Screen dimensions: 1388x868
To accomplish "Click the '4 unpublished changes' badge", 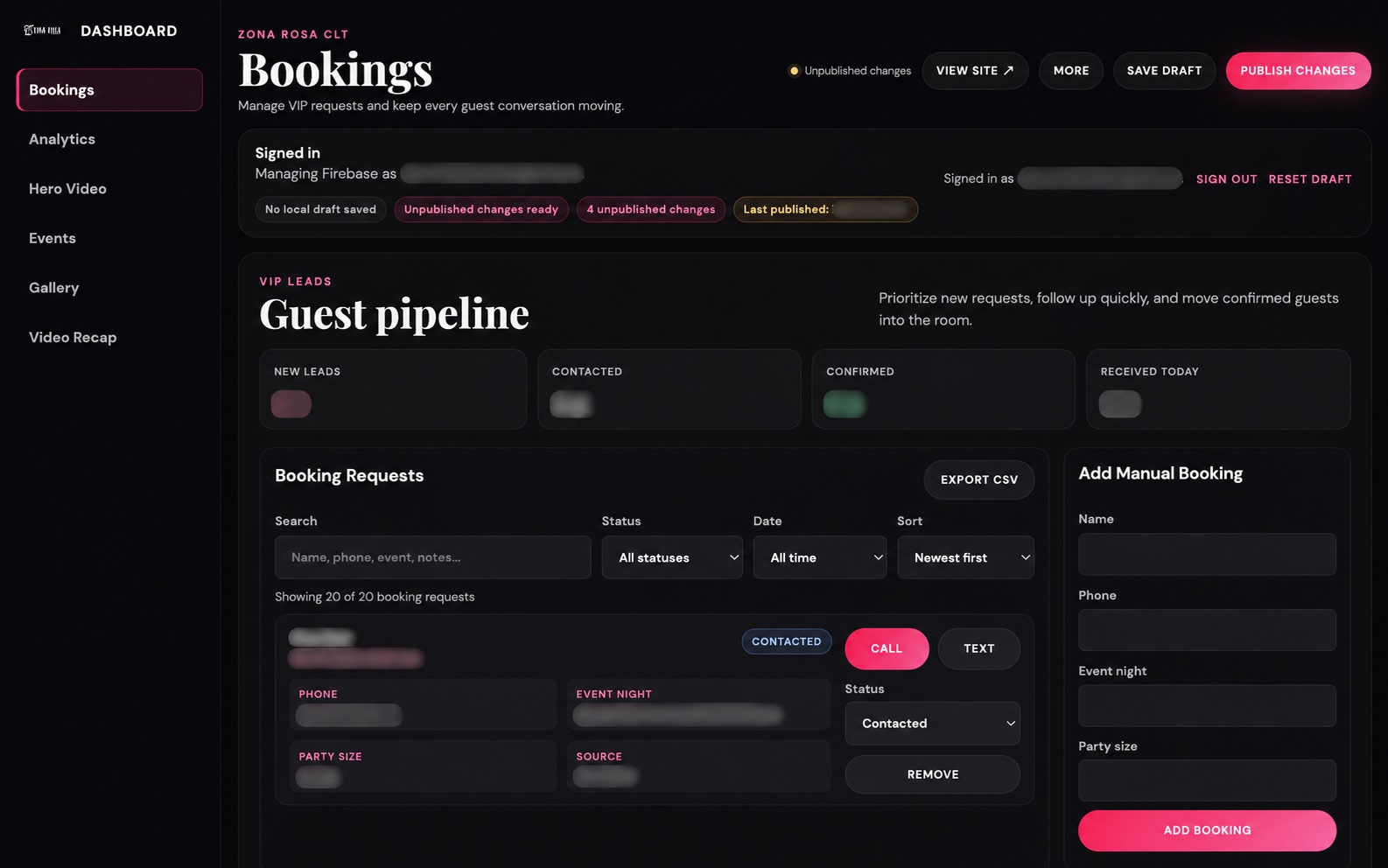I will point(651,210).
